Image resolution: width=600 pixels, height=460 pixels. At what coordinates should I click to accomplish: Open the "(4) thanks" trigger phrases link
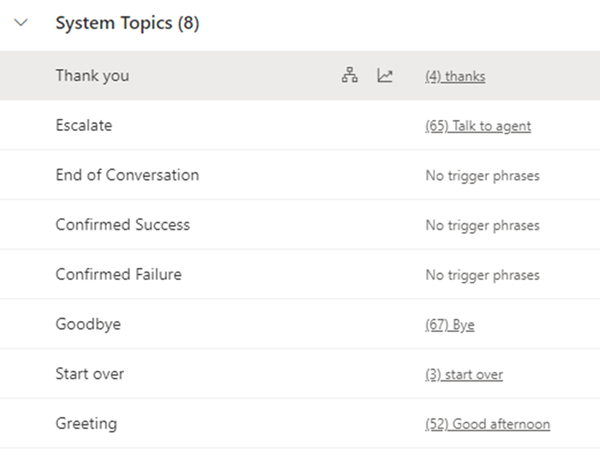tap(455, 76)
